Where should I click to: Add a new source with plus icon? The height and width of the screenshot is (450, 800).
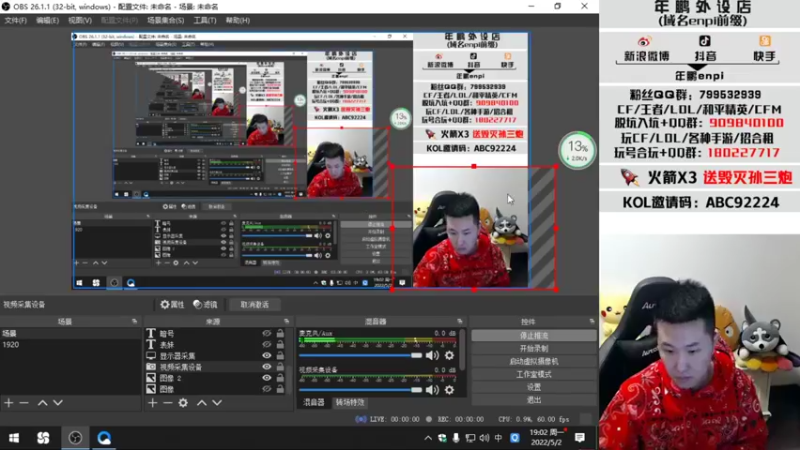pyautogui.click(x=153, y=403)
